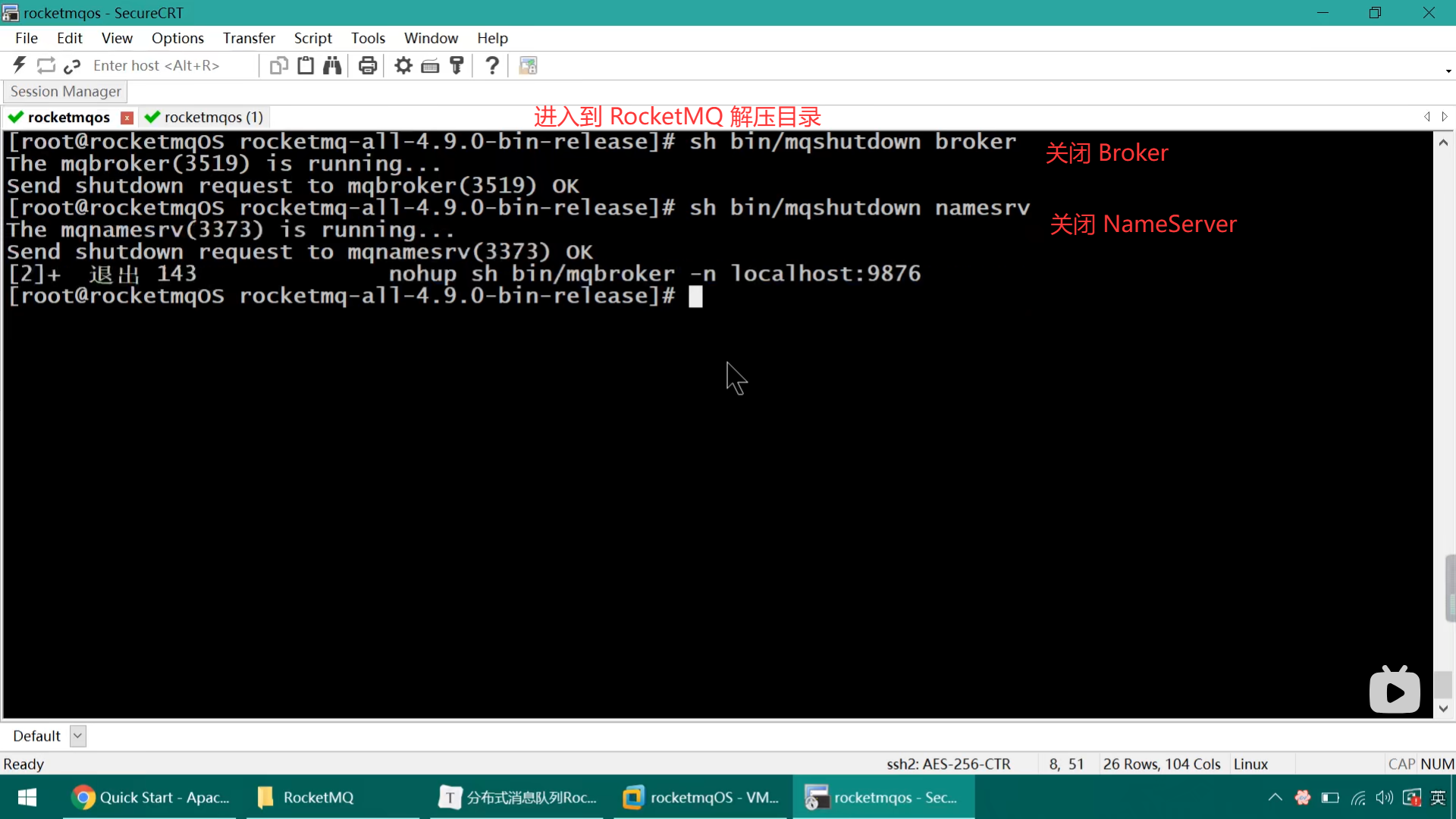
Task: Open the Session Manager panel
Action: [65, 92]
